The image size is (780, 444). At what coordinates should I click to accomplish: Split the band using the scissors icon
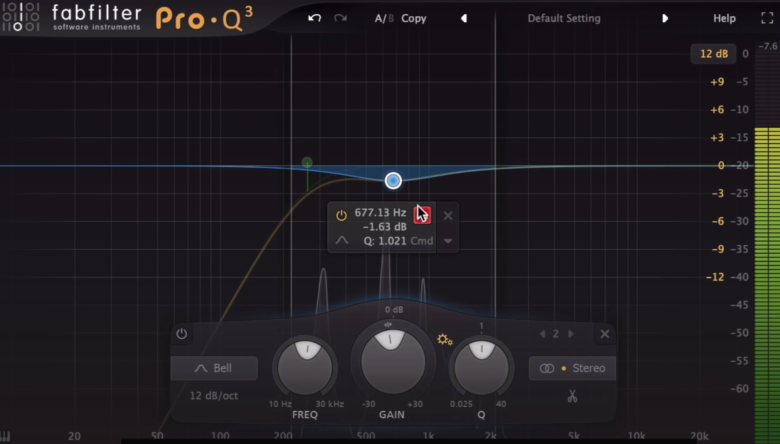pyautogui.click(x=572, y=396)
